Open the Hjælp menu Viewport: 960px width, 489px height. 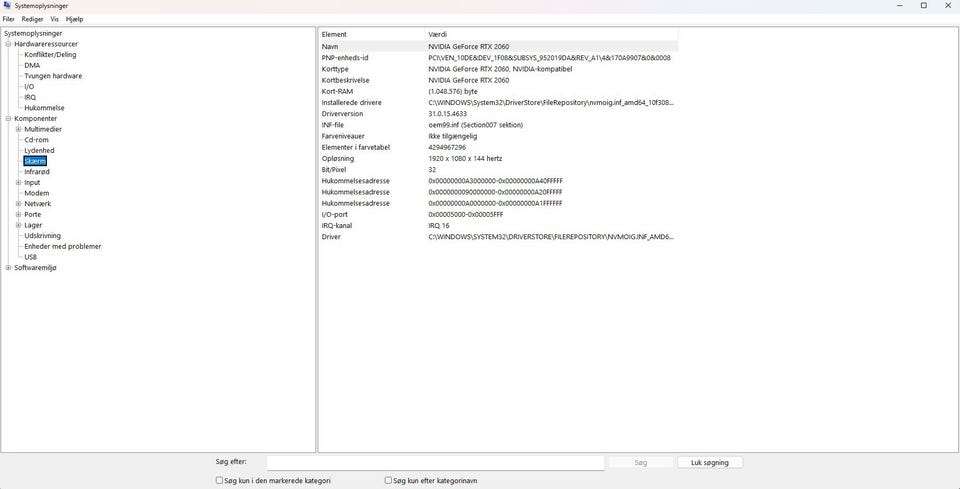click(x=75, y=19)
